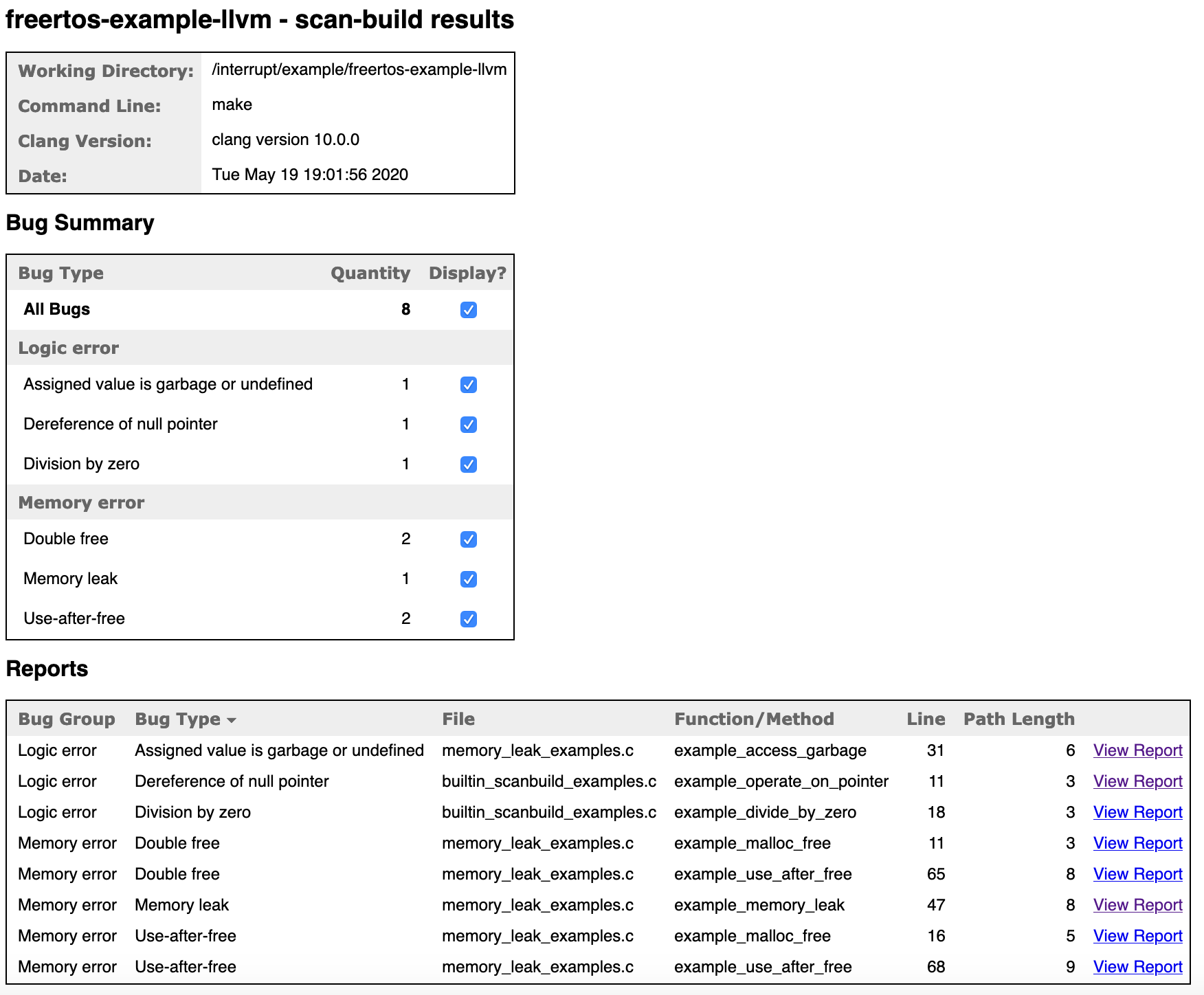The height and width of the screenshot is (995, 1204).
Task: Toggle the Use-after-free display checkbox
Action: 468,619
